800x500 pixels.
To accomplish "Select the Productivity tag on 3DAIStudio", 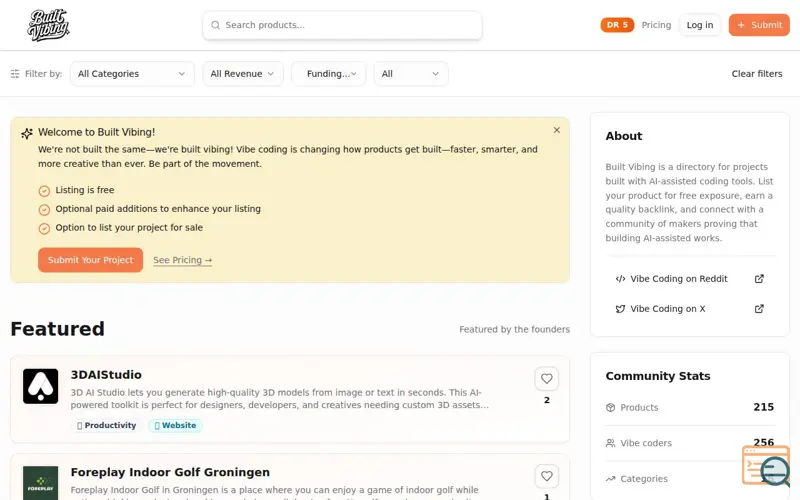I will [x=106, y=426].
